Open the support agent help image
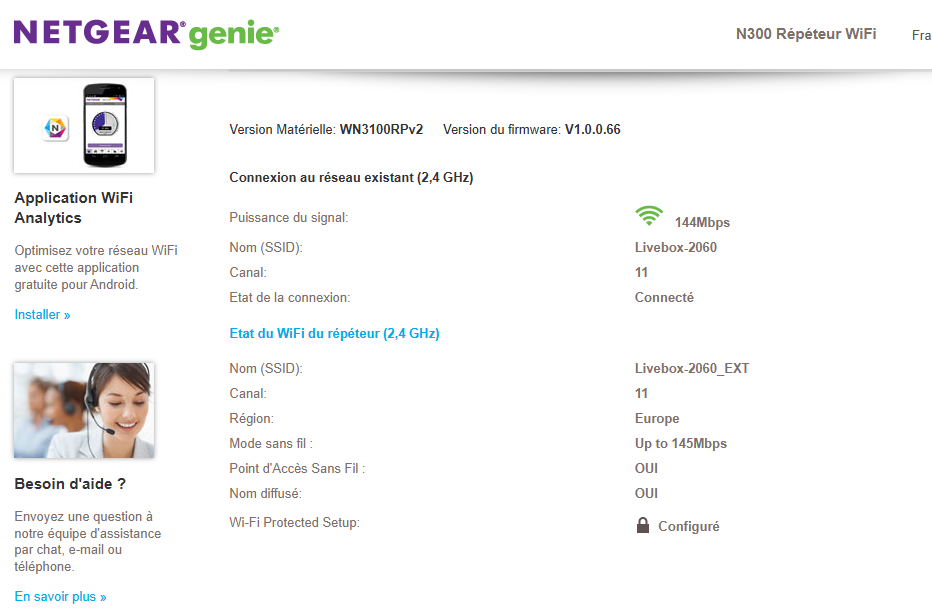Screen dimensions: 932x610 pyautogui.click(x=84, y=410)
